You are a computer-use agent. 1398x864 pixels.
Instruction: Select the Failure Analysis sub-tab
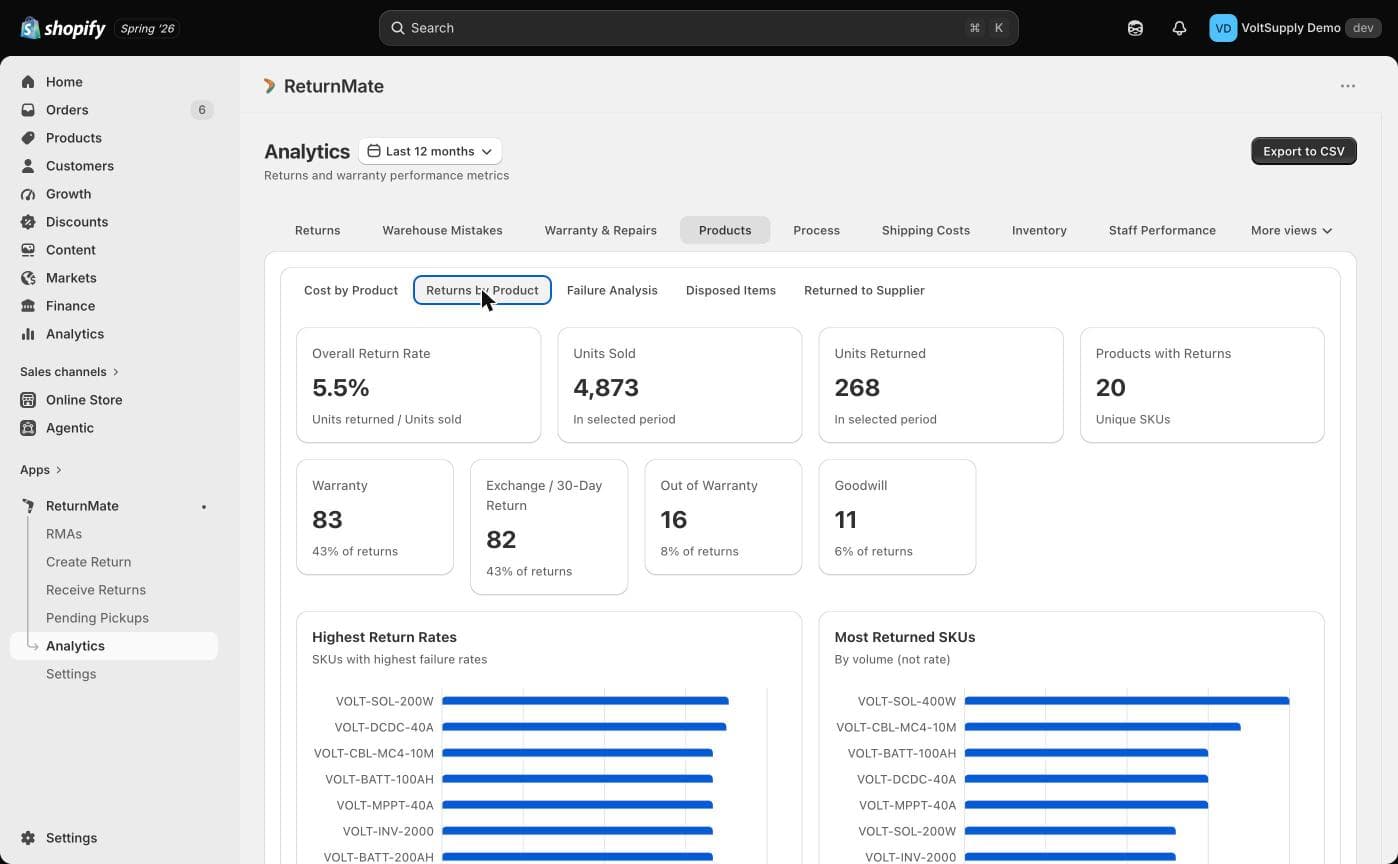tap(612, 290)
